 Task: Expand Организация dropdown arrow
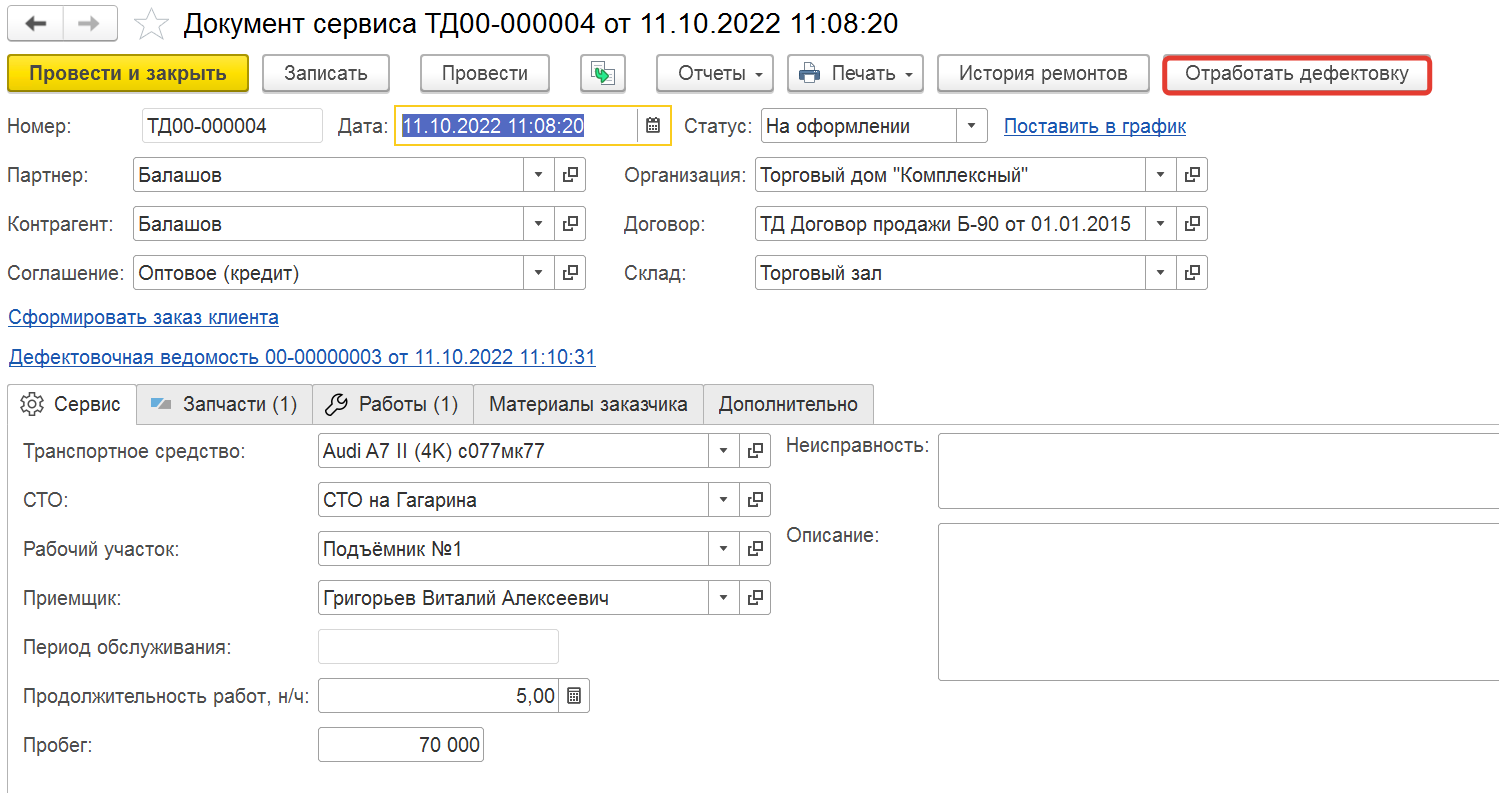point(1161,175)
